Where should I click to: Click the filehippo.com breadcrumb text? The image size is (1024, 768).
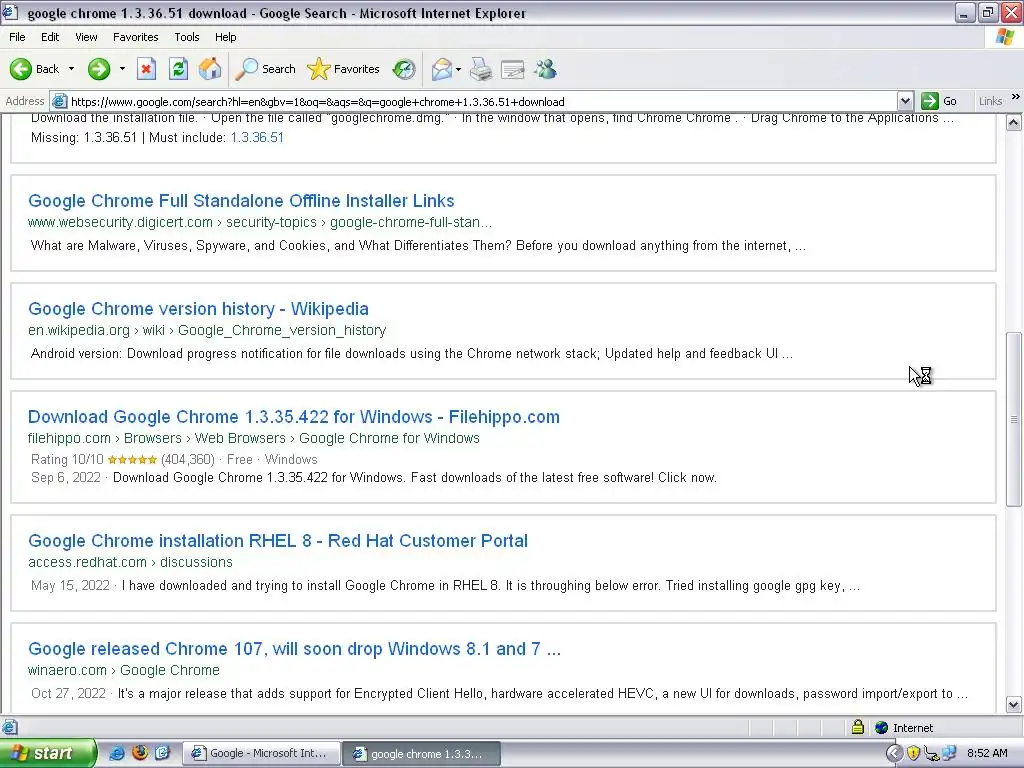coord(69,438)
